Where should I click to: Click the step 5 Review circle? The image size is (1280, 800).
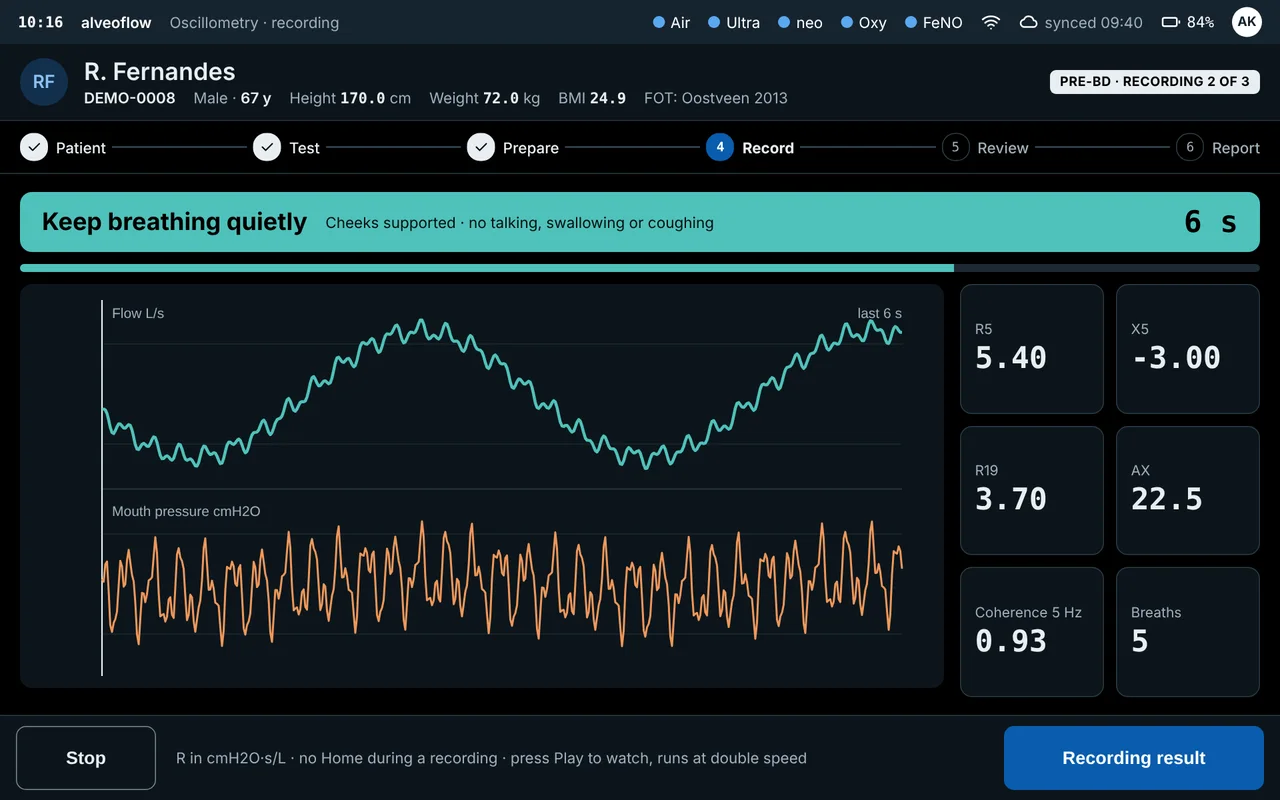(x=955, y=148)
